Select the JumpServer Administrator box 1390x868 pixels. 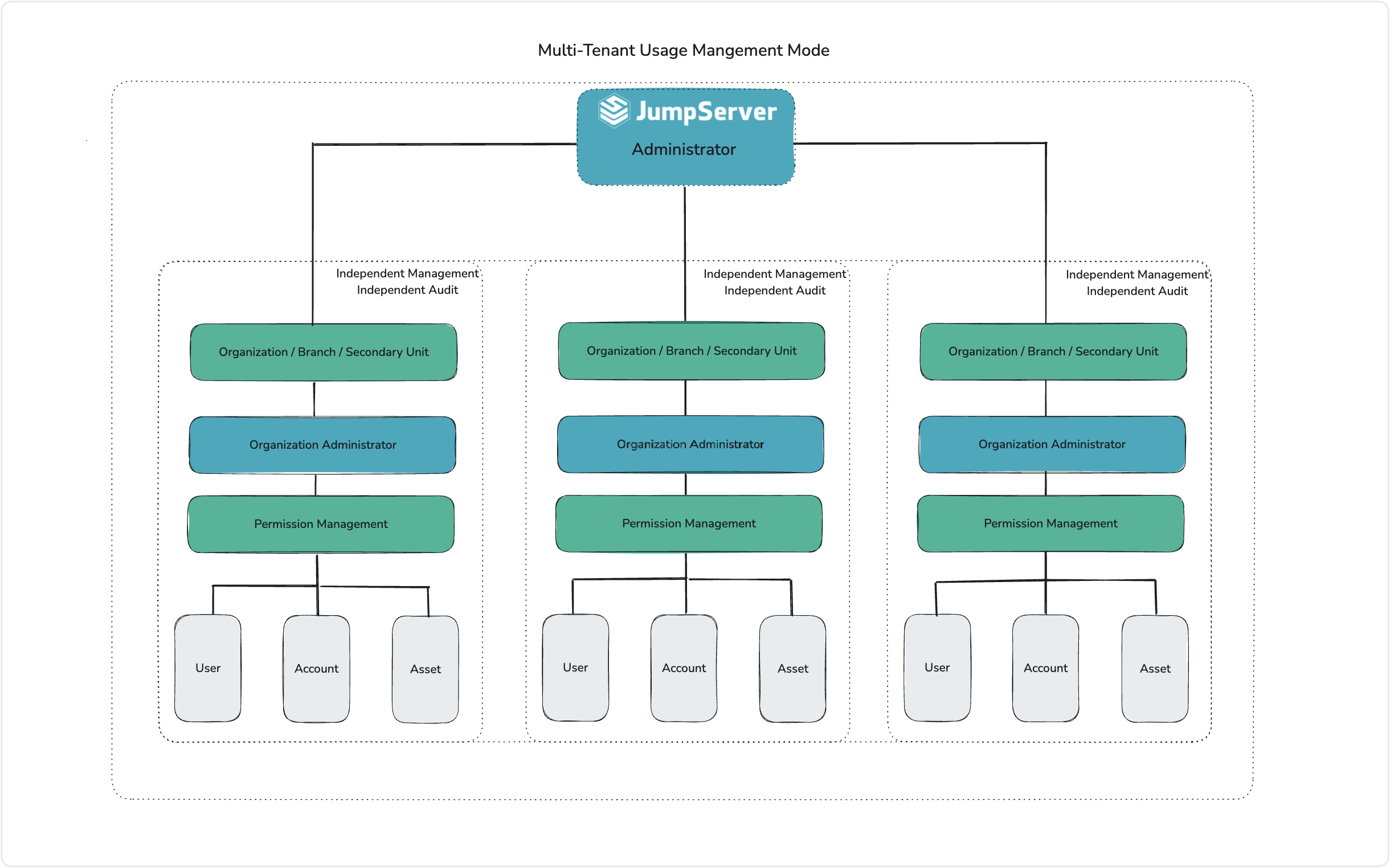[x=685, y=137]
